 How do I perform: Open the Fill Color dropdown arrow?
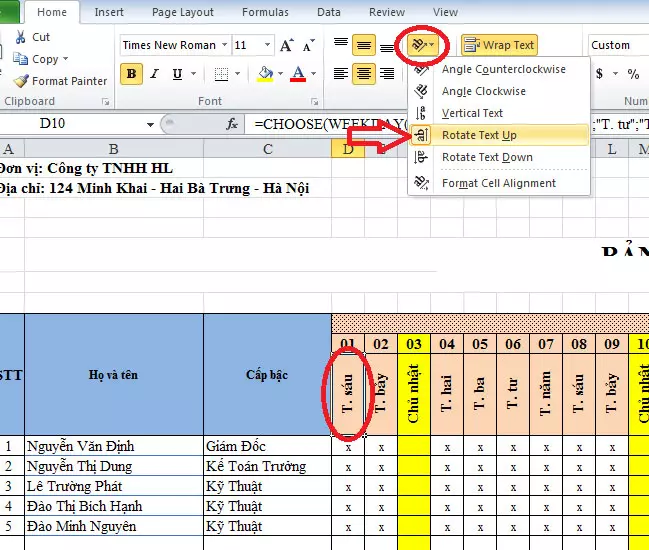(280, 74)
